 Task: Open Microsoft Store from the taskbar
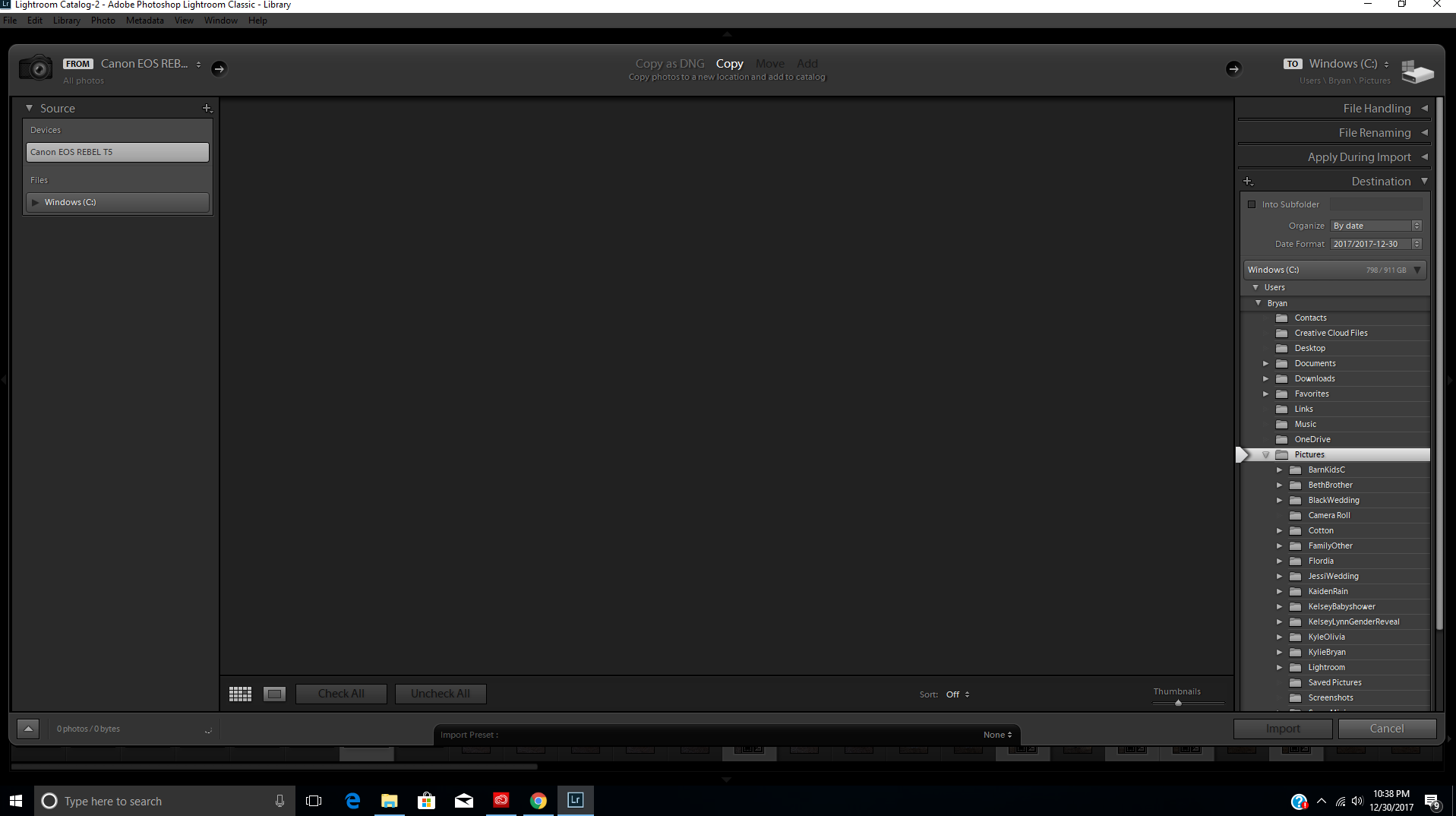point(427,801)
